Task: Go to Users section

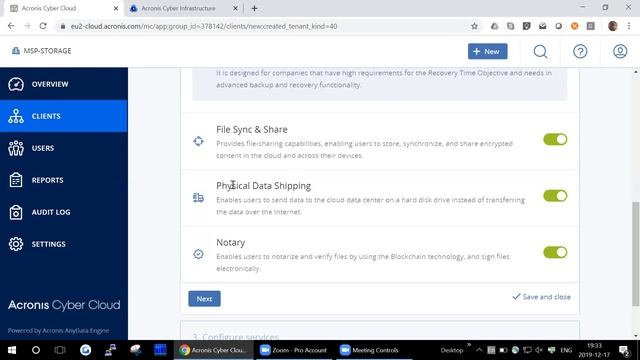Action: tap(64, 148)
